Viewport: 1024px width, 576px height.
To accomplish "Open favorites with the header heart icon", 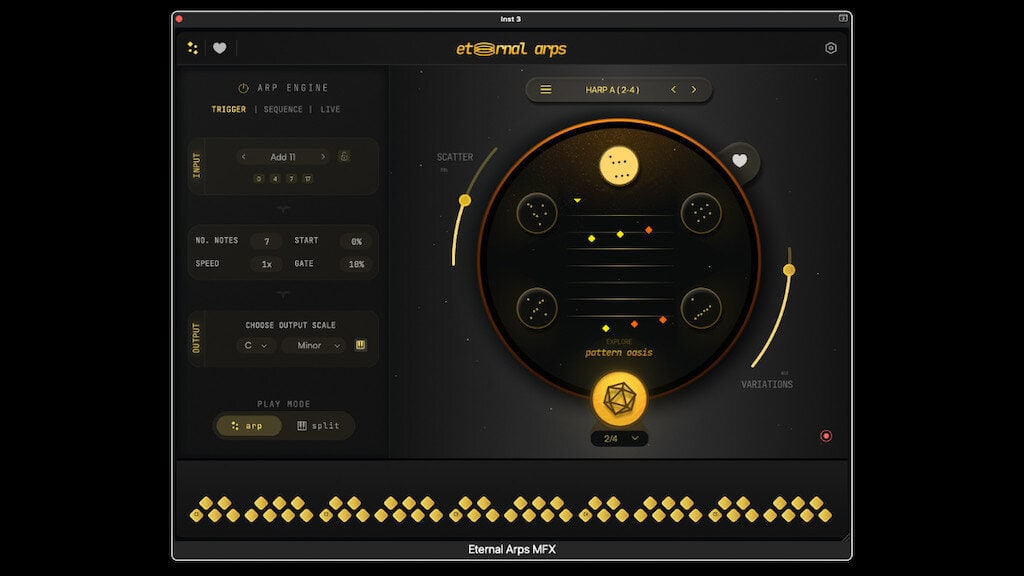I will 219,48.
